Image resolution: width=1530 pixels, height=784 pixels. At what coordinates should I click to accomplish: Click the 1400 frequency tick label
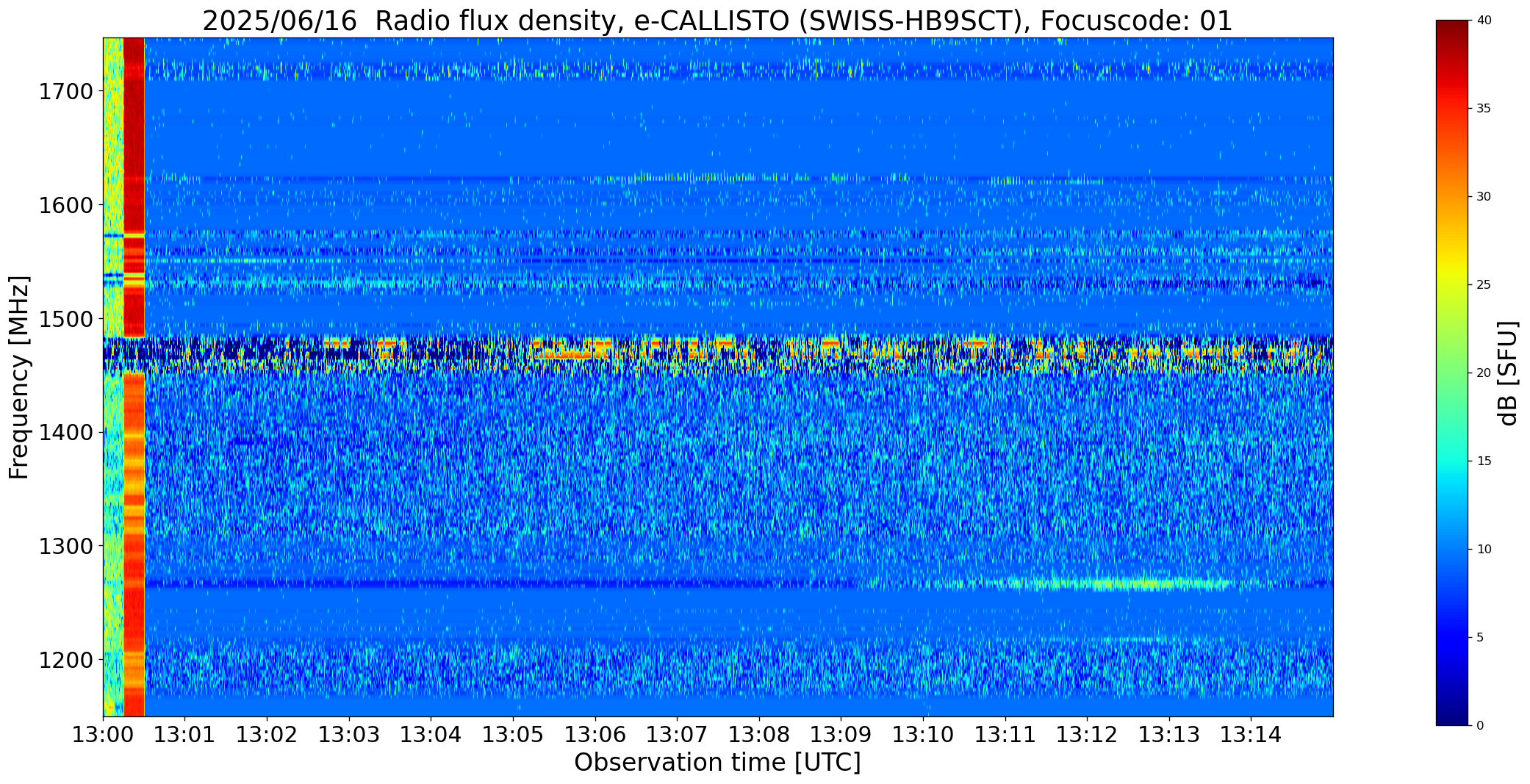click(x=65, y=432)
